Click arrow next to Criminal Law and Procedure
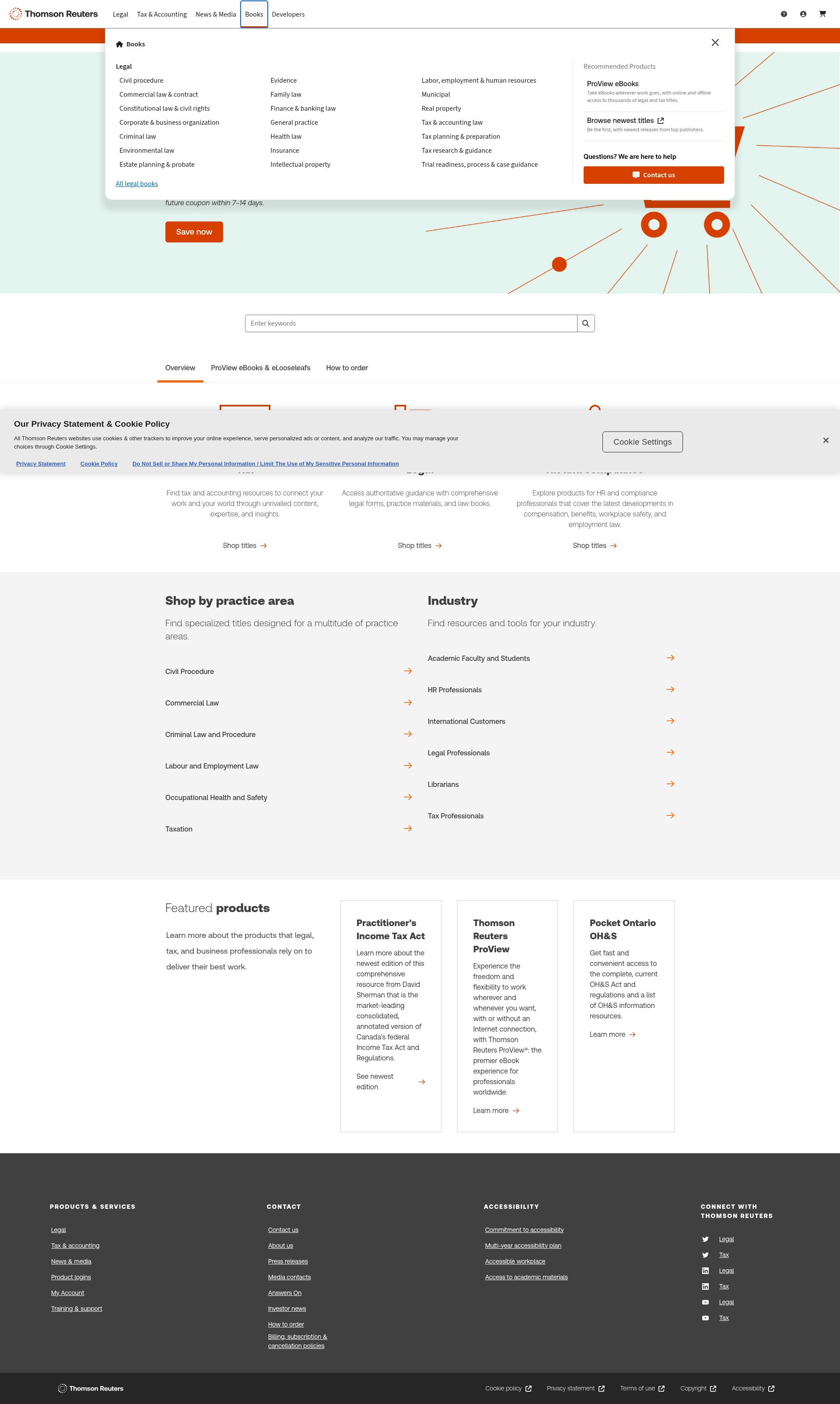840x1404 pixels. (408, 734)
